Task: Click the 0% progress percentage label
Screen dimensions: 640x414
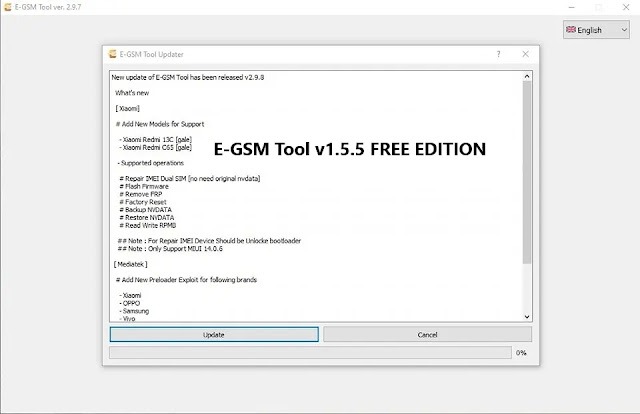Action: pyautogui.click(x=521, y=353)
